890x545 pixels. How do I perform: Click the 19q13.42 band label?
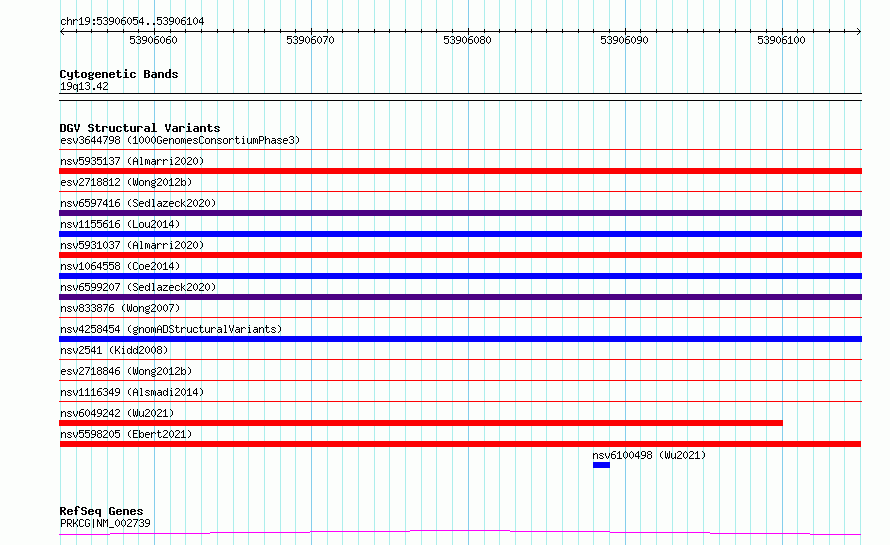pos(84,86)
